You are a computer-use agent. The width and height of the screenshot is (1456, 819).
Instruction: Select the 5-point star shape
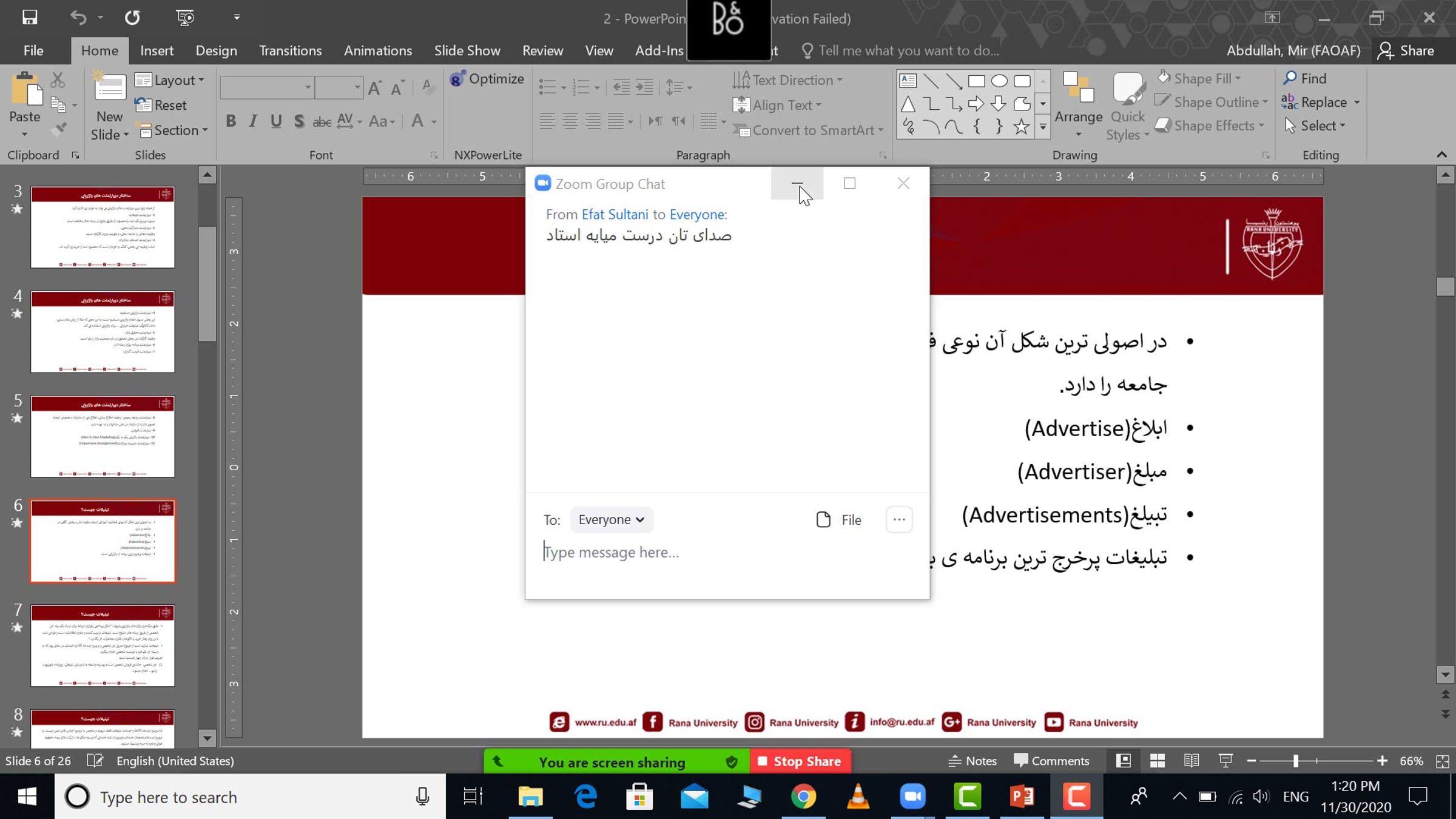[x=1022, y=126]
